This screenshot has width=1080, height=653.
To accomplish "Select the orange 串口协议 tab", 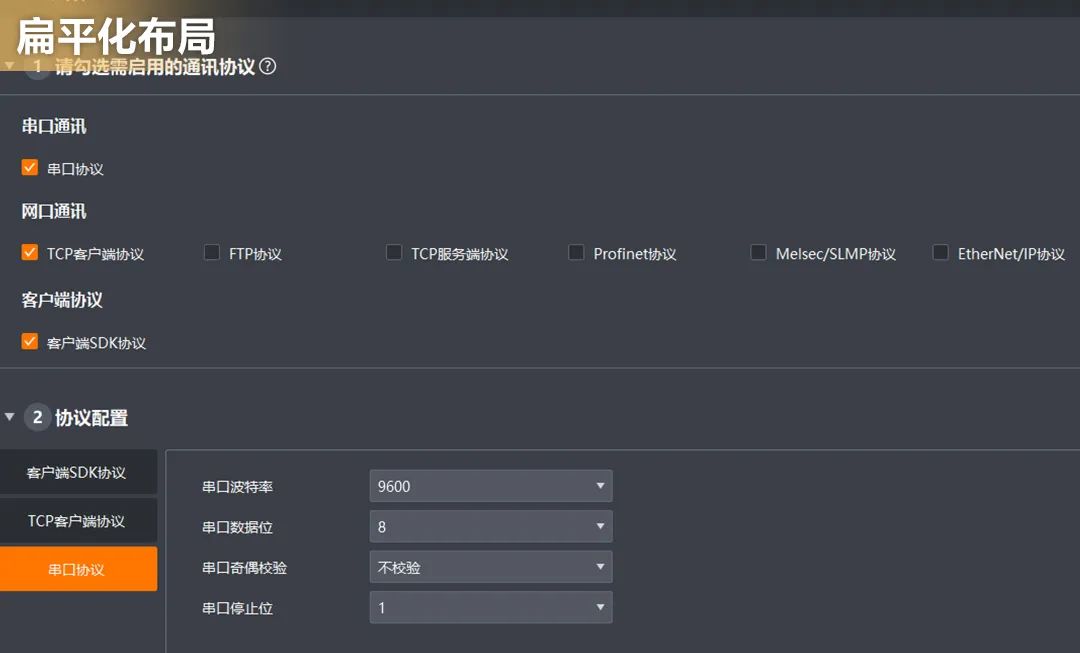I will pos(77,569).
